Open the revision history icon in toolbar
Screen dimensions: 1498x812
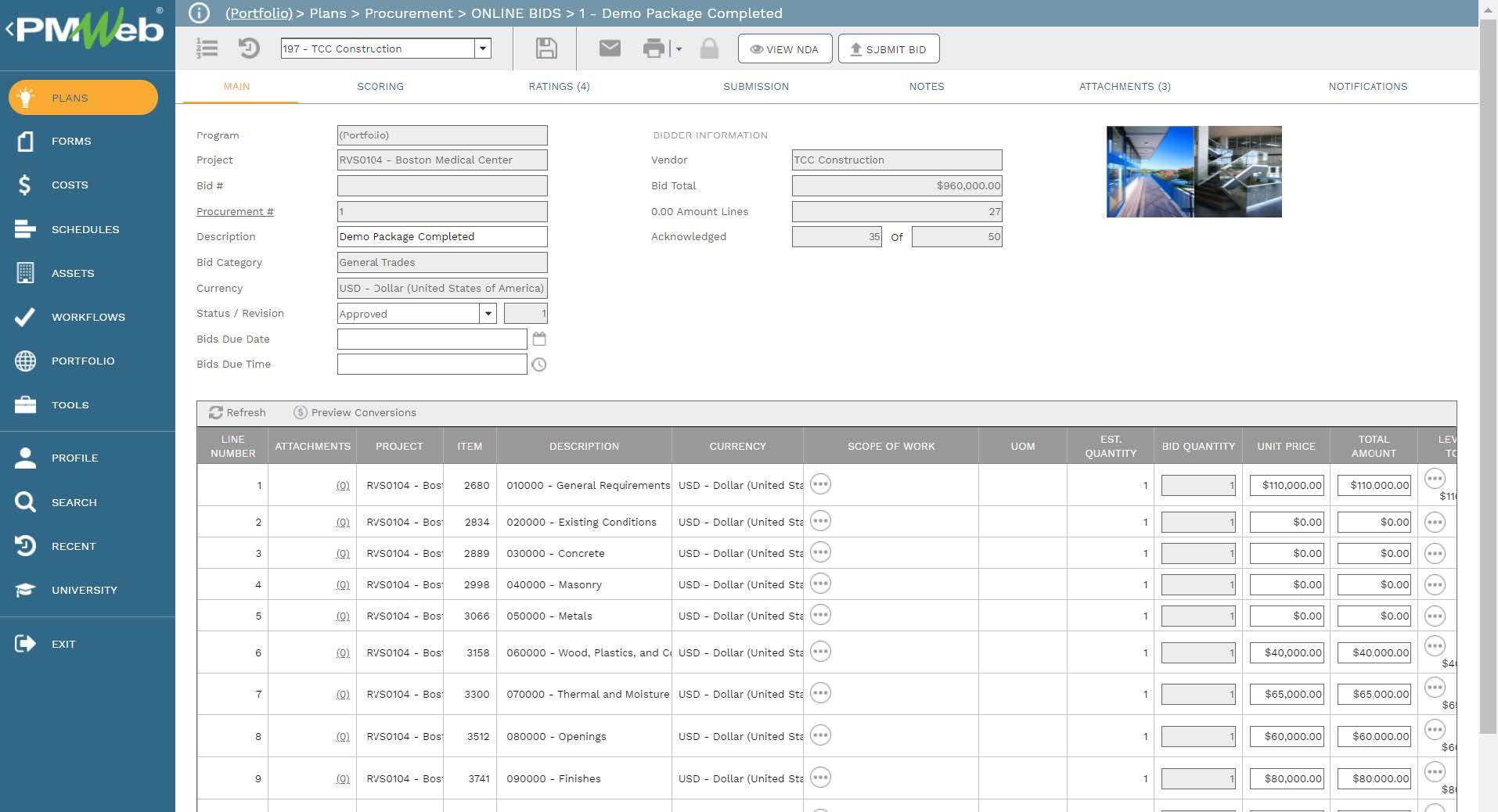(249, 49)
